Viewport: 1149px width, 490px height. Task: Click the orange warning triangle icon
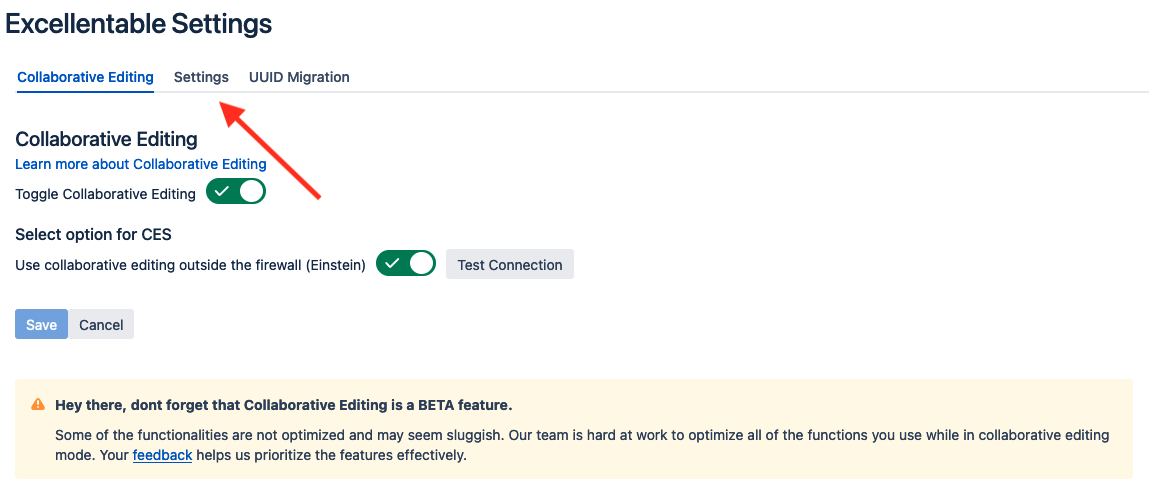click(x=37, y=404)
